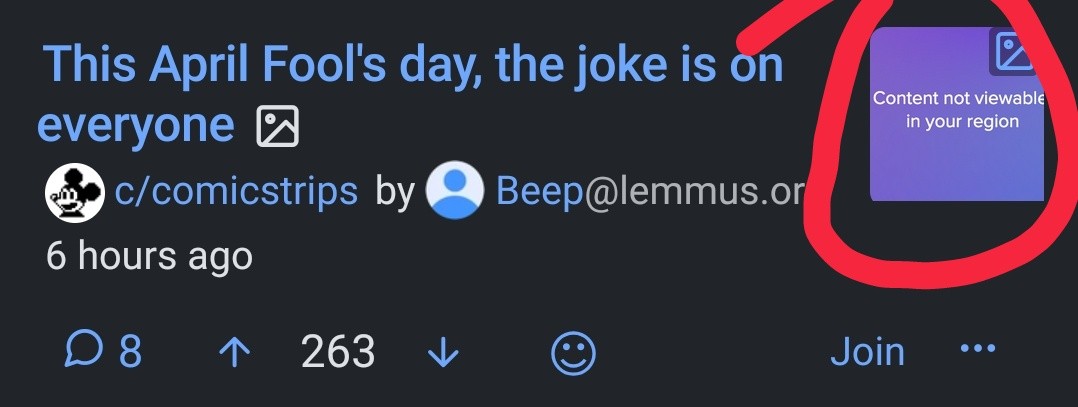This screenshot has height=407, width=1078.
Task: Click the word "everyone" in the post title
Action: tap(135, 126)
